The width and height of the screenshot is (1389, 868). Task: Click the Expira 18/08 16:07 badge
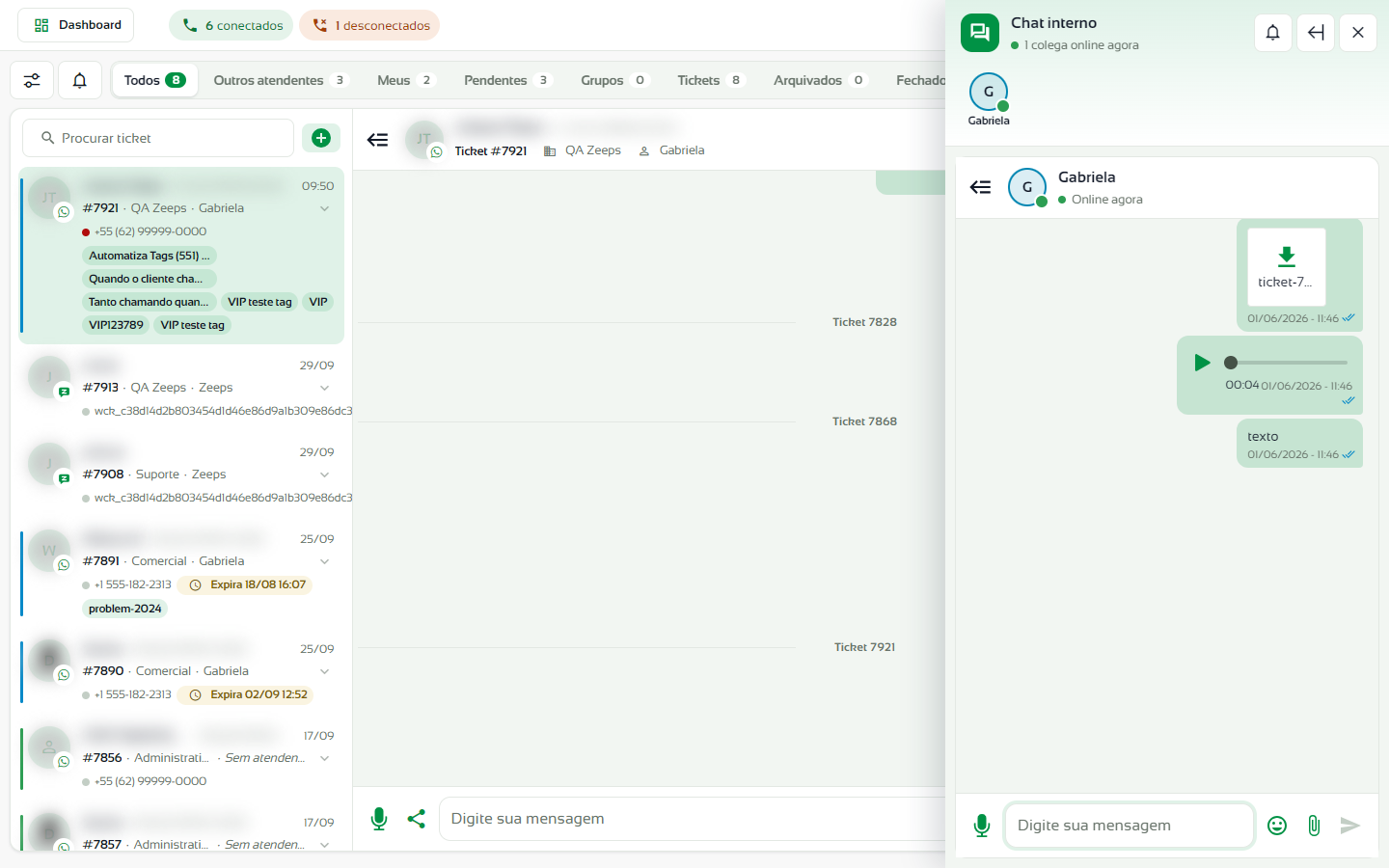(x=246, y=584)
